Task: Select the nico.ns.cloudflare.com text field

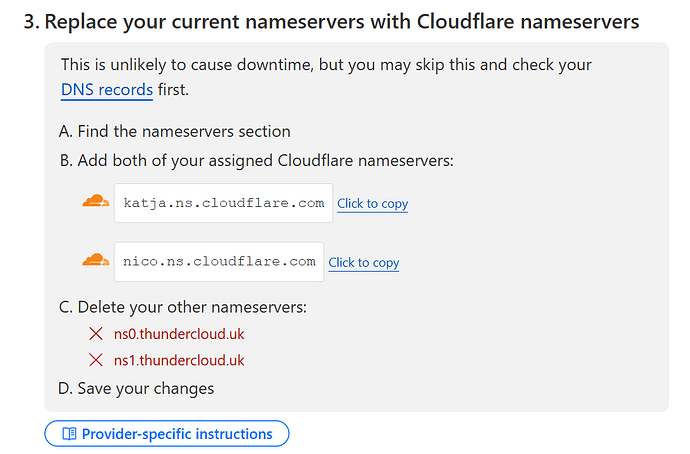Action: (x=219, y=262)
